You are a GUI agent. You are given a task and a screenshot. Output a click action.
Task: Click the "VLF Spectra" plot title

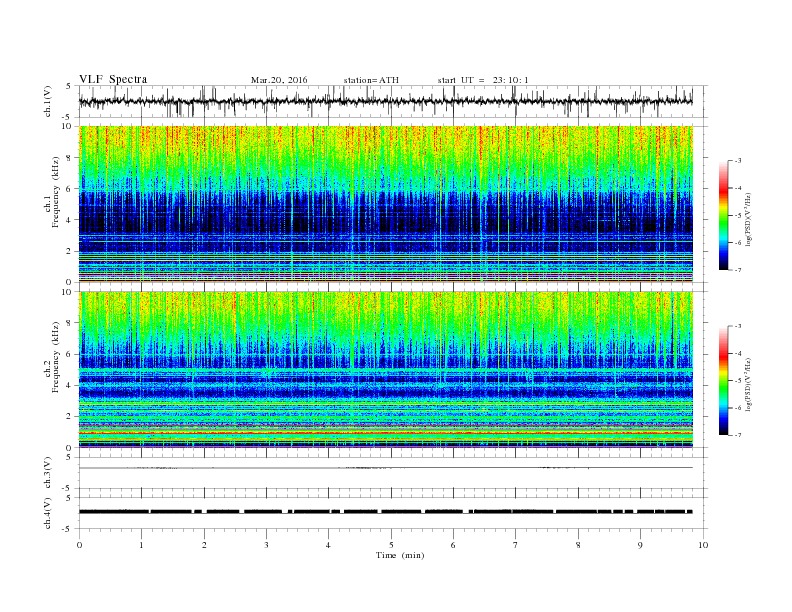coord(113,79)
